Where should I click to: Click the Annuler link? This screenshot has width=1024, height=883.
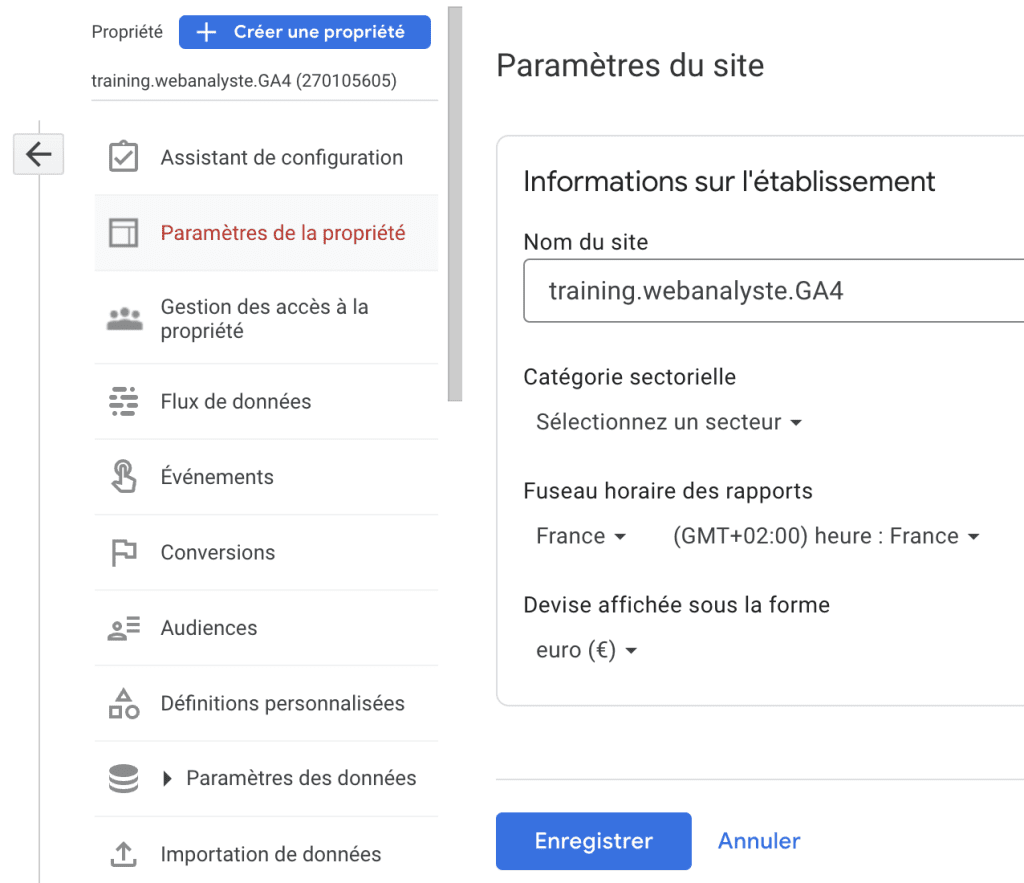(x=759, y=841)
